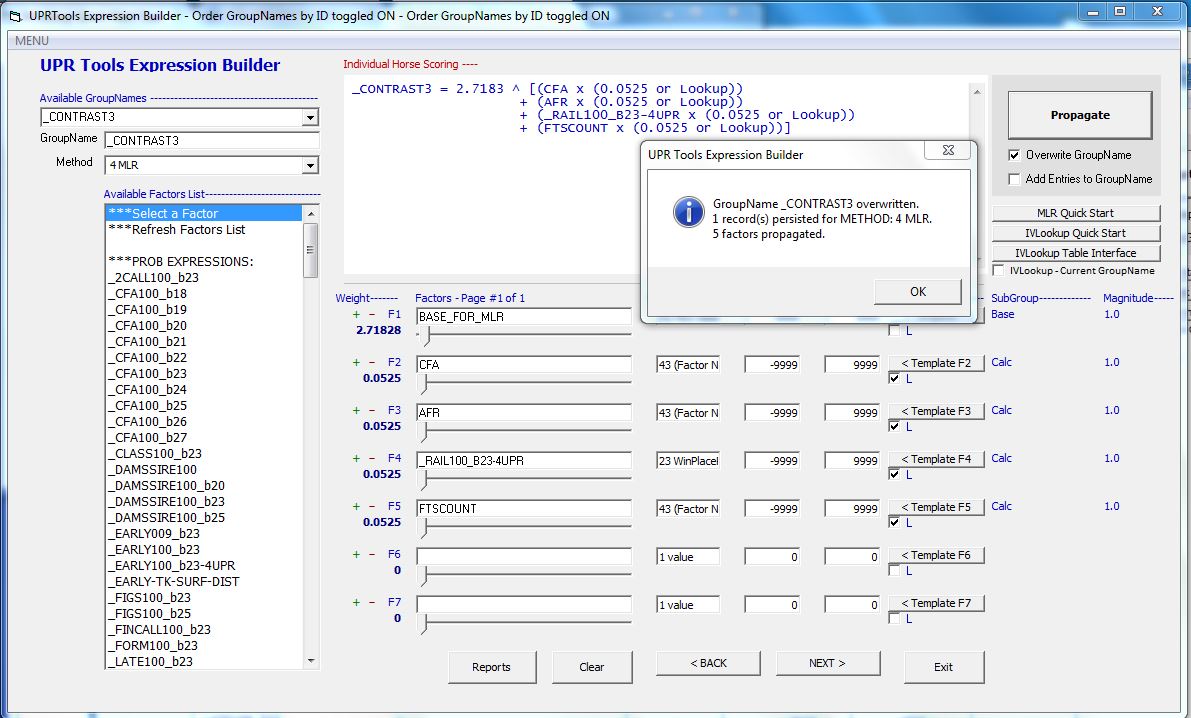
Task: Click plus weight icon for F4
Action: [x=356, y=458]
